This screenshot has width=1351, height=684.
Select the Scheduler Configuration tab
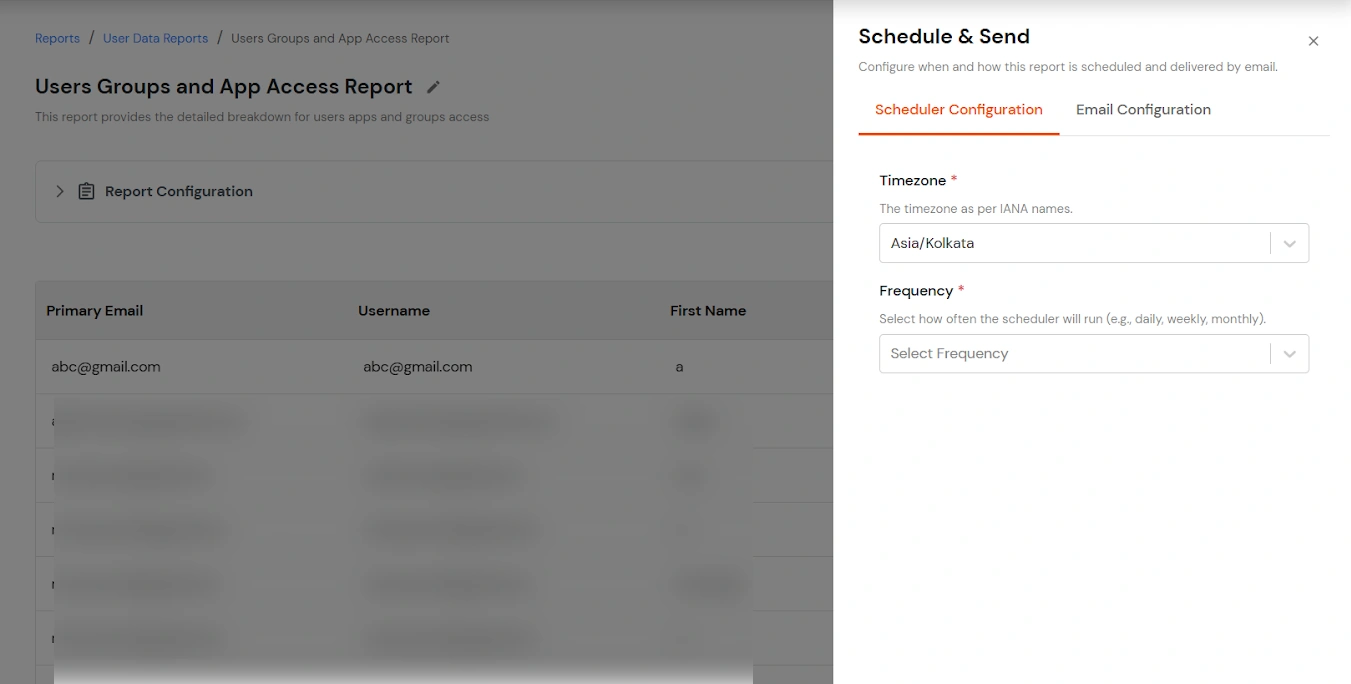(x=958, y=109)
